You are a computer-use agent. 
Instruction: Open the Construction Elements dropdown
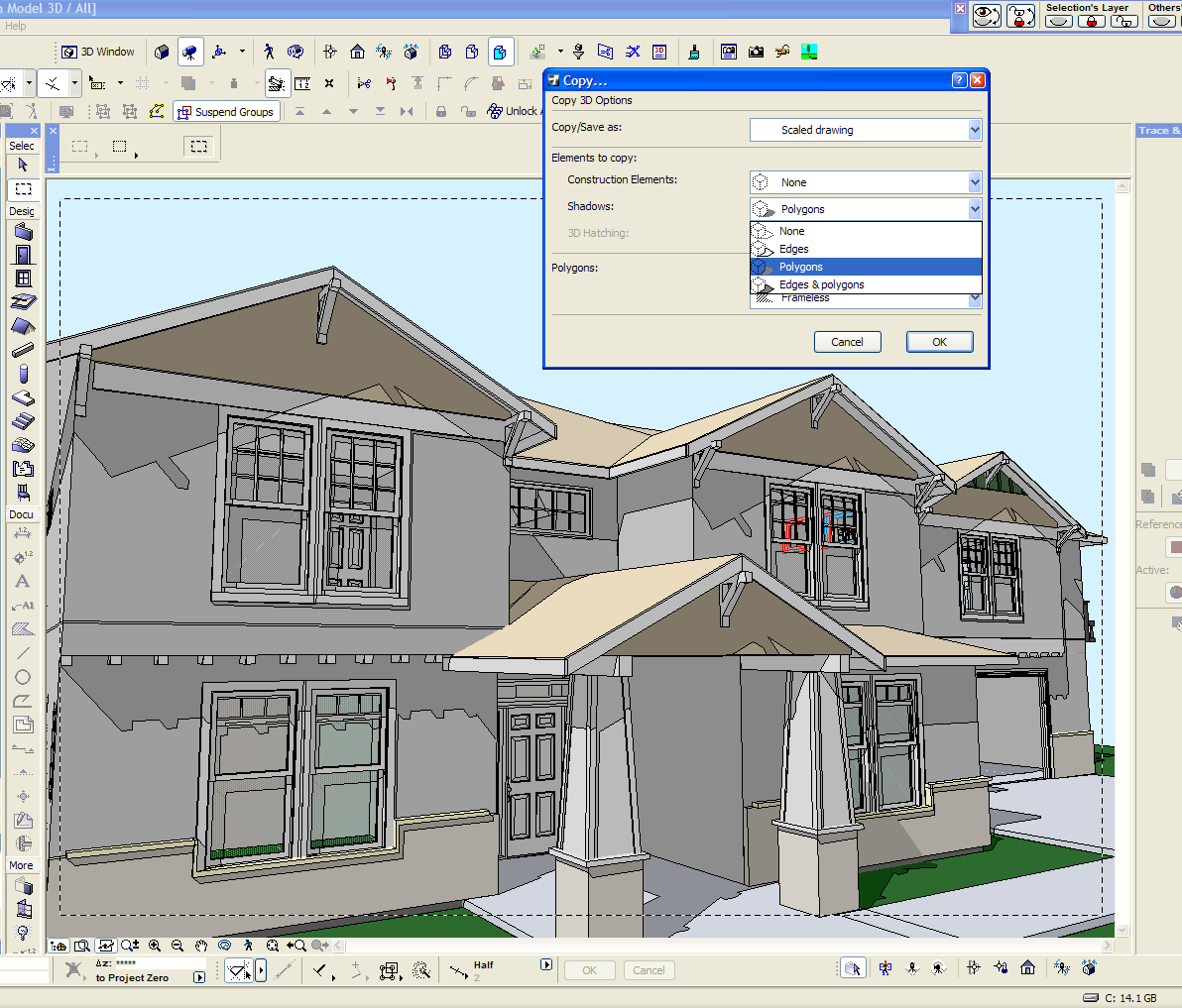[974, 182]
